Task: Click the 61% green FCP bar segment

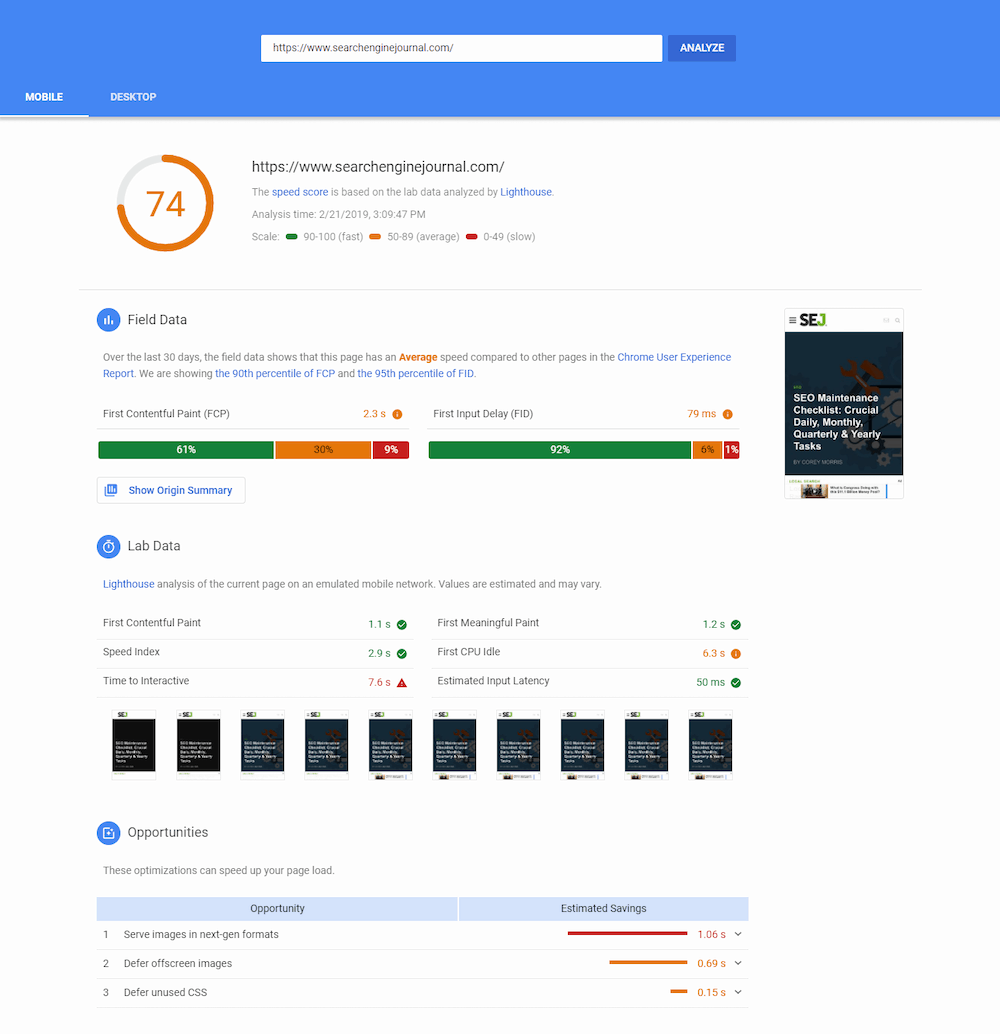Action: (186, 450)
